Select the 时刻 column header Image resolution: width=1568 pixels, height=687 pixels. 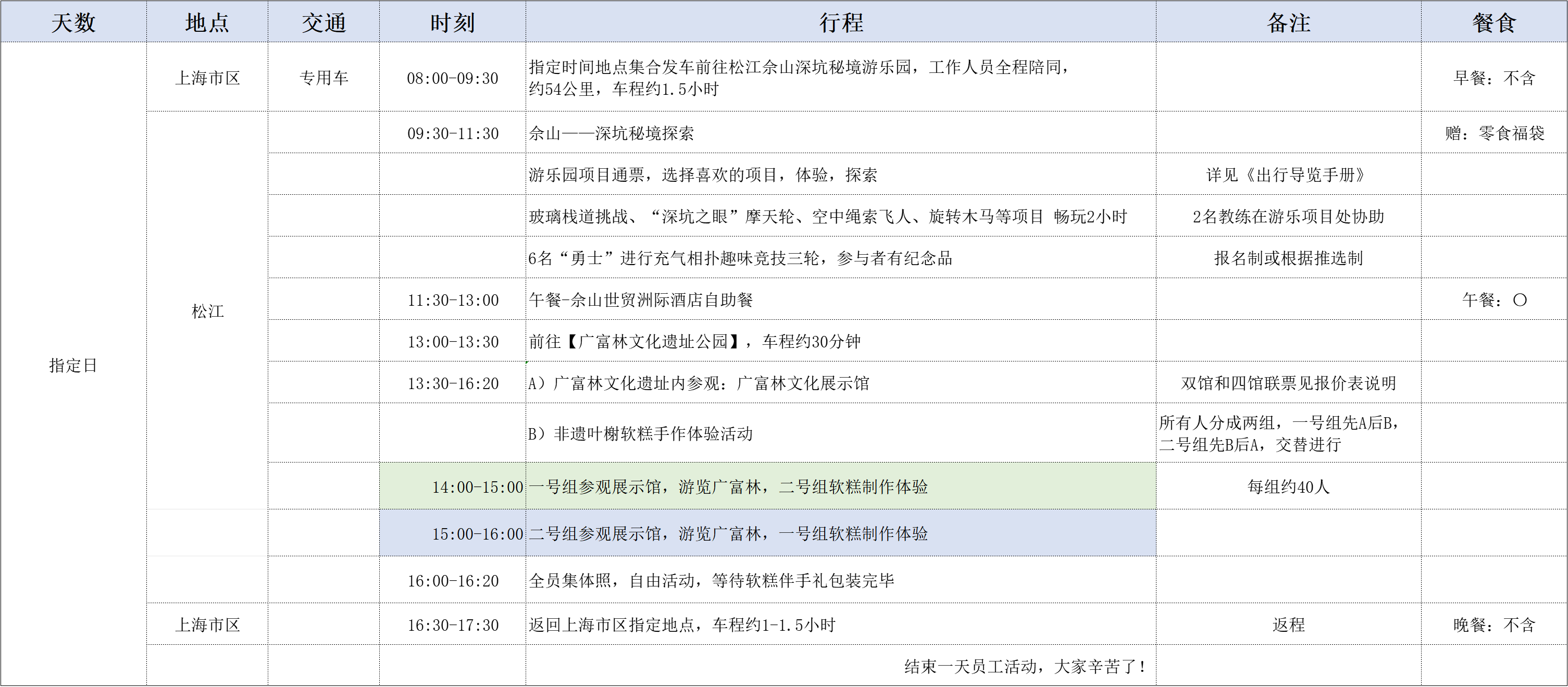pyautogui.click(x=454, y=22)
